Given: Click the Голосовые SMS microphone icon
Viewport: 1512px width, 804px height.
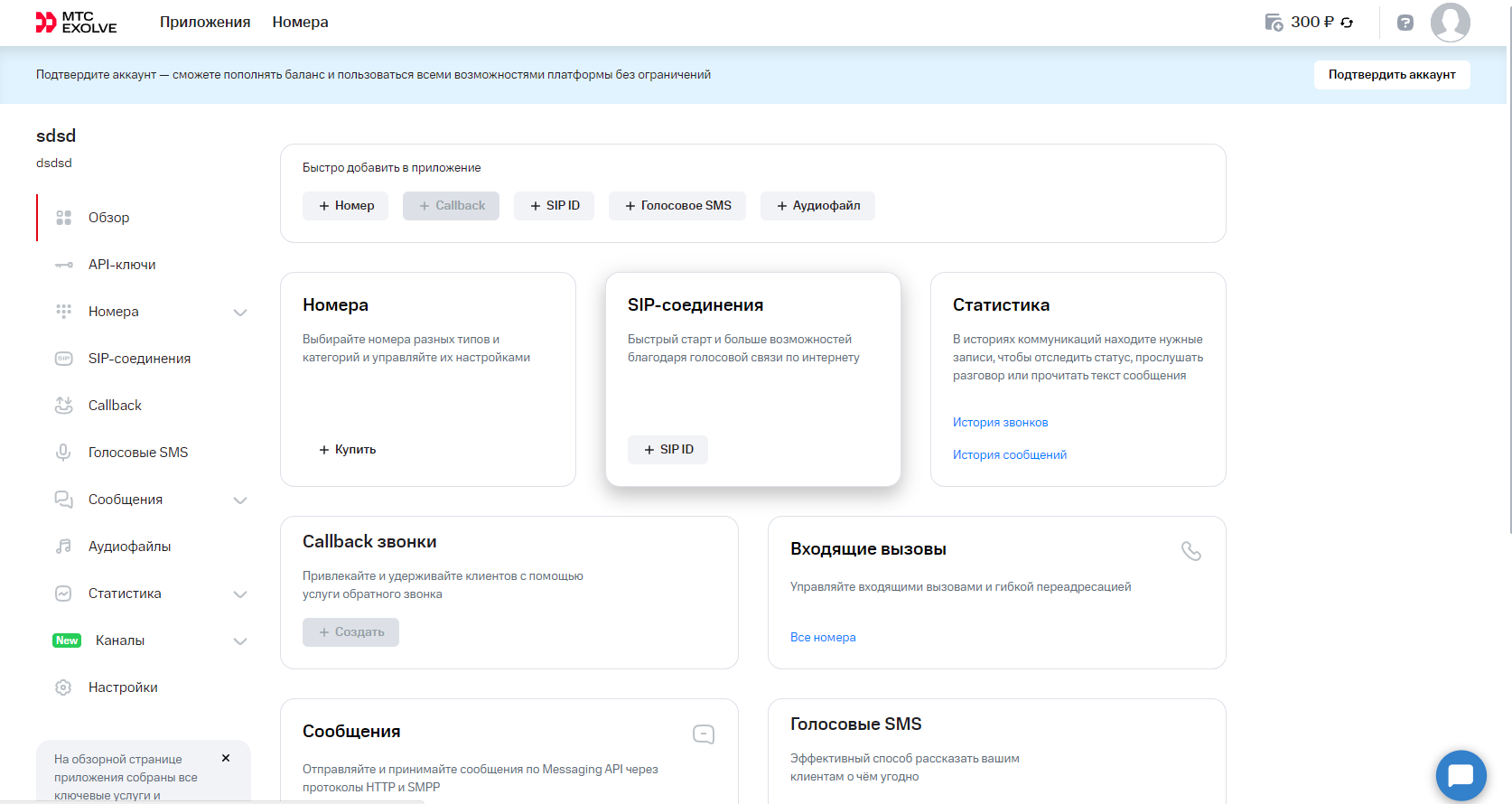Looking at the screenshot, I should click(x=63, y=453).
